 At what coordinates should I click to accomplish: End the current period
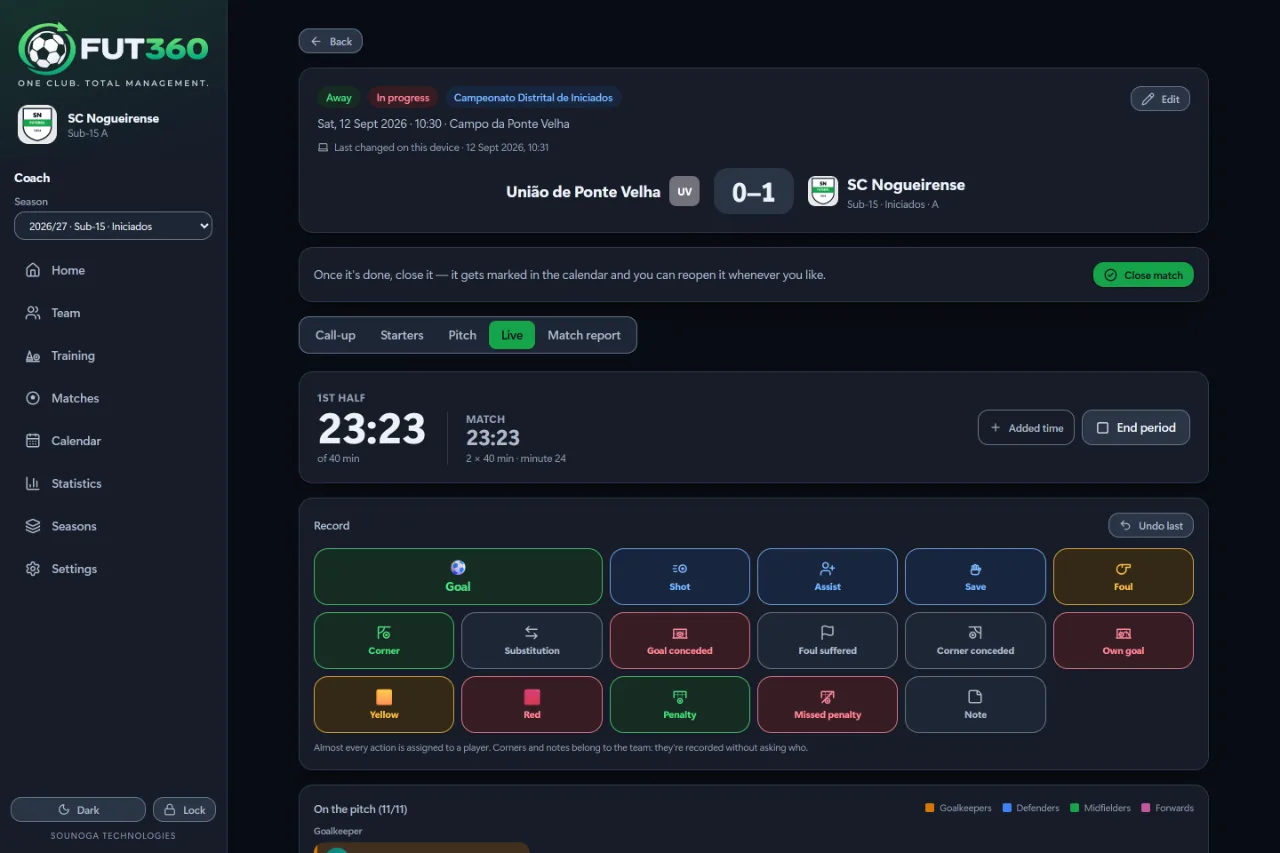click(1136, 428)
